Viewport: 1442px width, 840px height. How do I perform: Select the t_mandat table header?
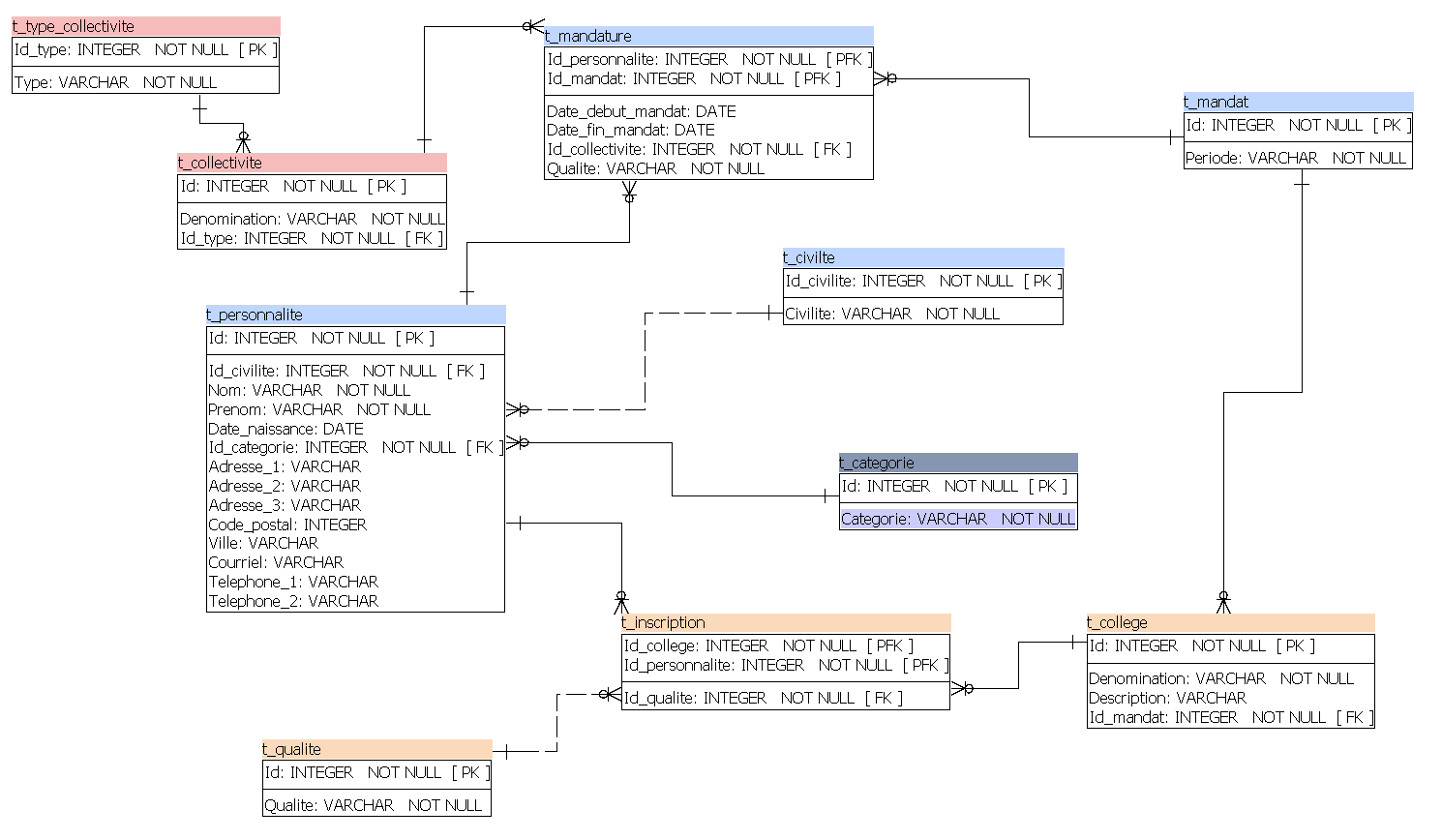1299,102
